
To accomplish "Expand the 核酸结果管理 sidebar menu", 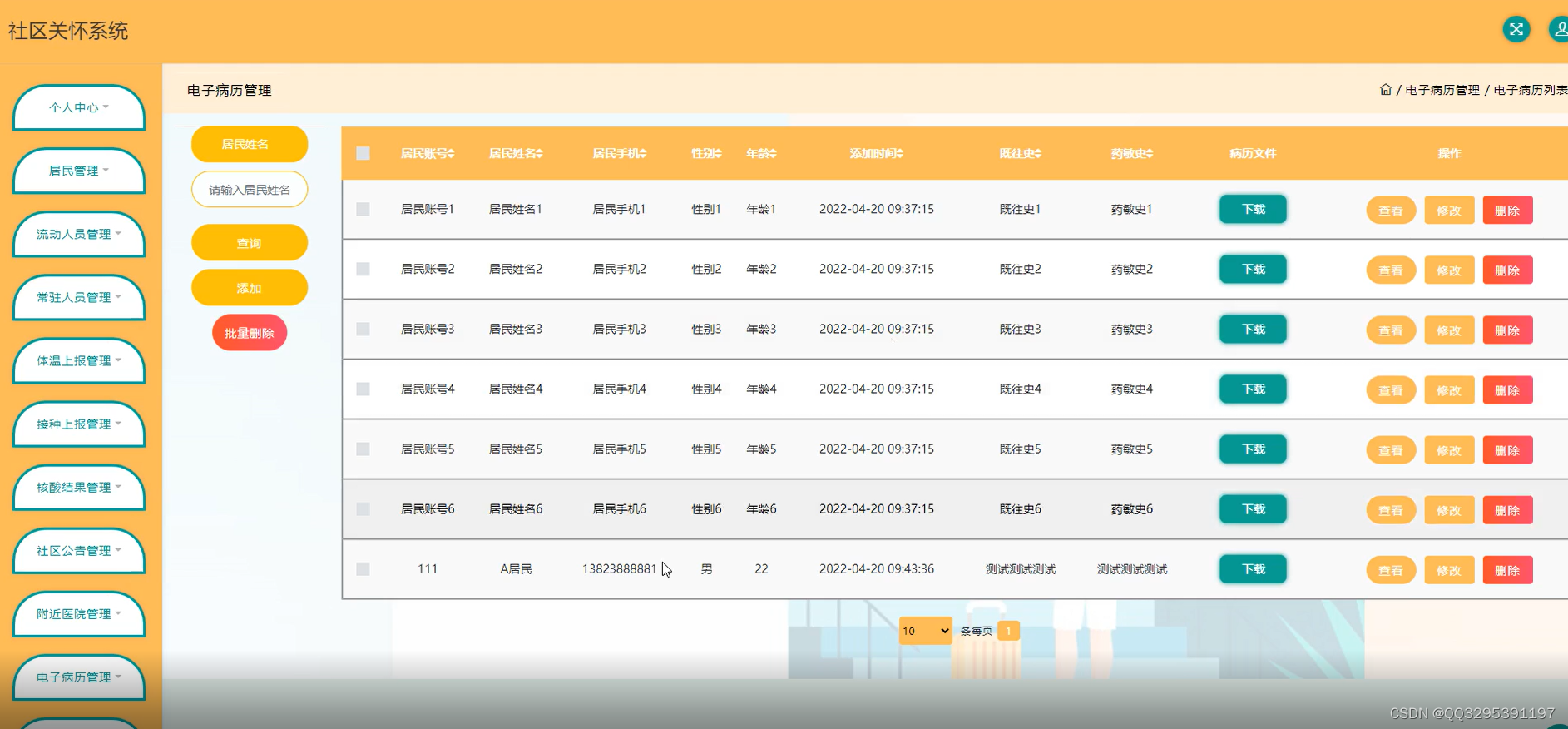I will click(x=79, y=487).
